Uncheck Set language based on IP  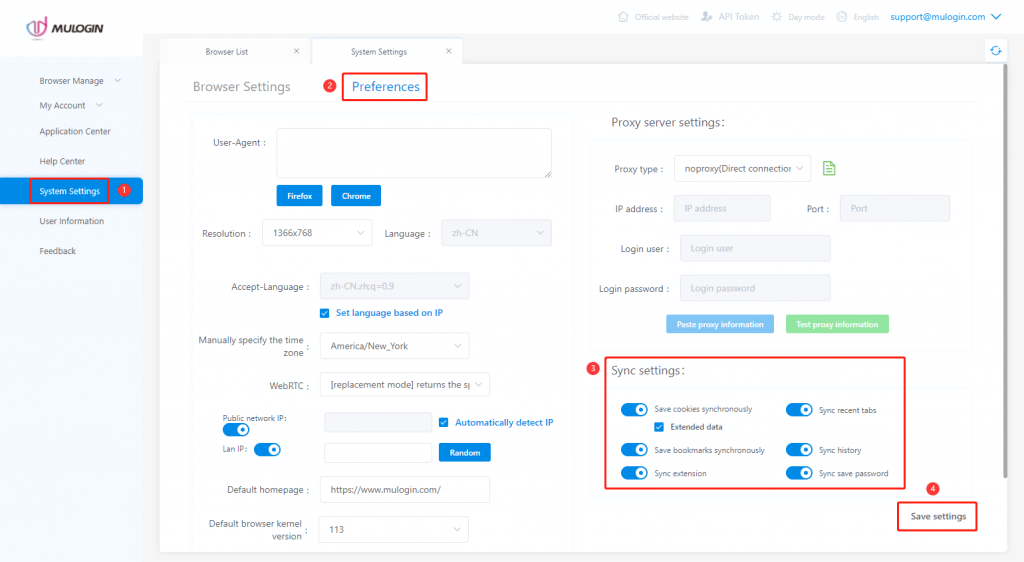point(325,313)
